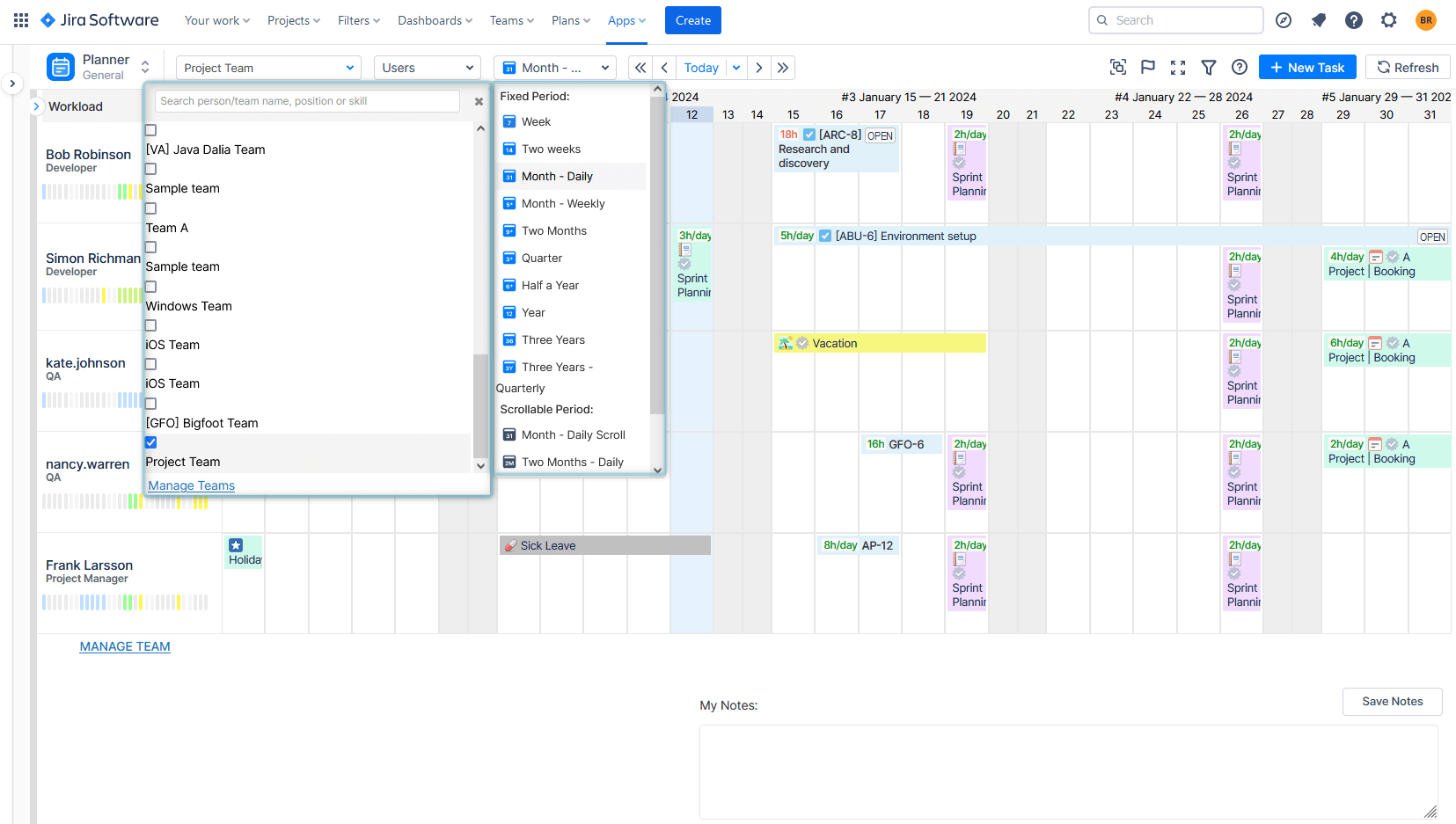Expand the chevron next to Today
The image size is (1456, 824).
pyautogui.click(x=736, y=67)
